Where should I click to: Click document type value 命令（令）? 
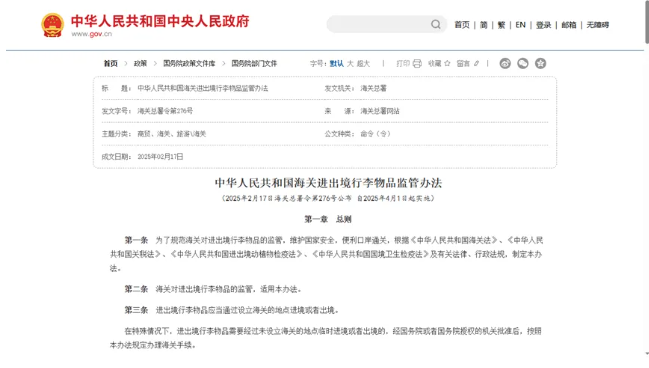375,134
